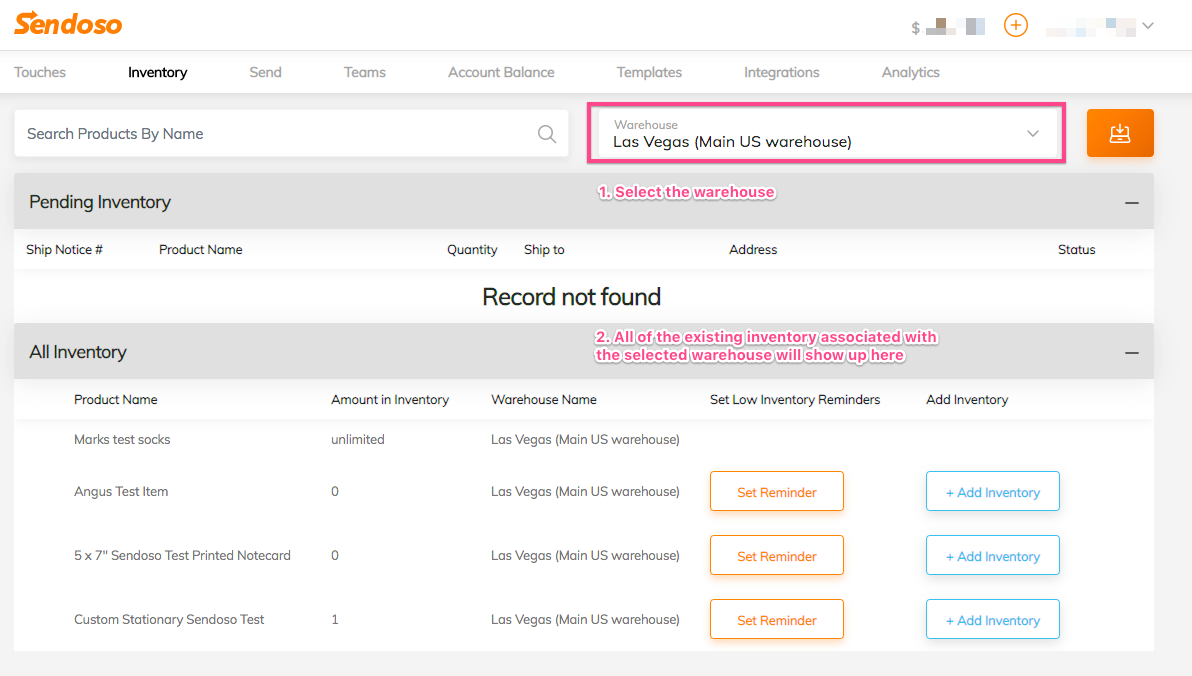
Task: Open the user account dropdown arrow
Action: 1148,26
